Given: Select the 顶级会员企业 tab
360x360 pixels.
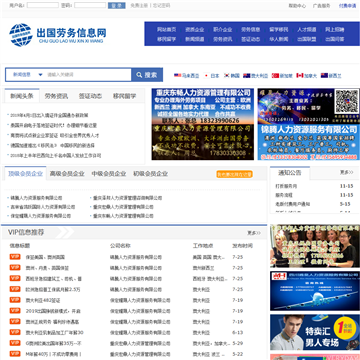Looking at the screenshot, I should (x=25, y=174).
